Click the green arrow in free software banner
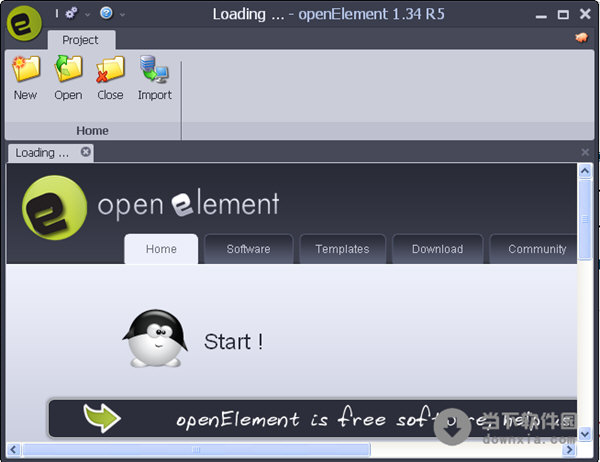This screenshot has height=462, width=600. coord(102,418)
